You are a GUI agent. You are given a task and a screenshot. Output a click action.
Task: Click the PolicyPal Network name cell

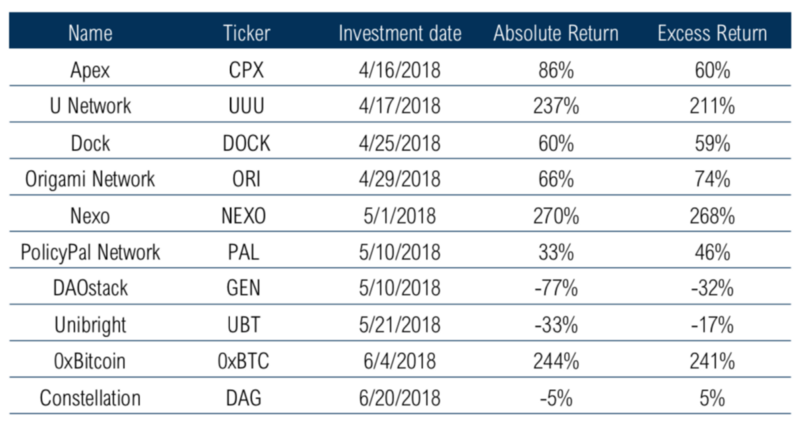point(92,251)
